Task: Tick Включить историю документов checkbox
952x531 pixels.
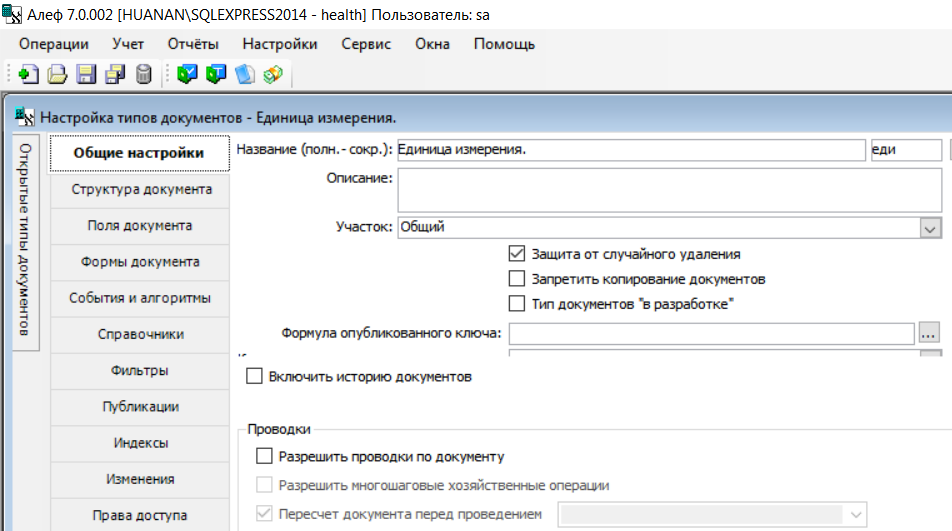Action: click(254, 376)
